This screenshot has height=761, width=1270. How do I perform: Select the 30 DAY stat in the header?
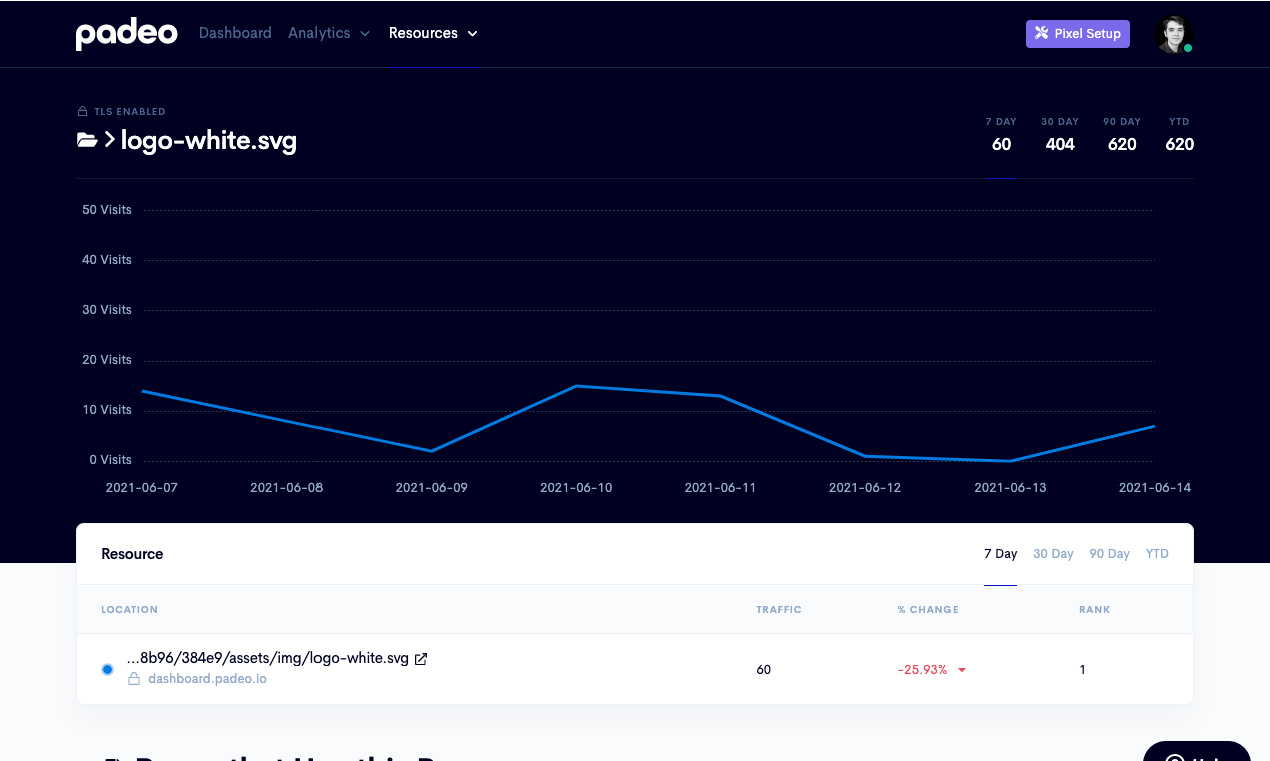coord(1060,135)
